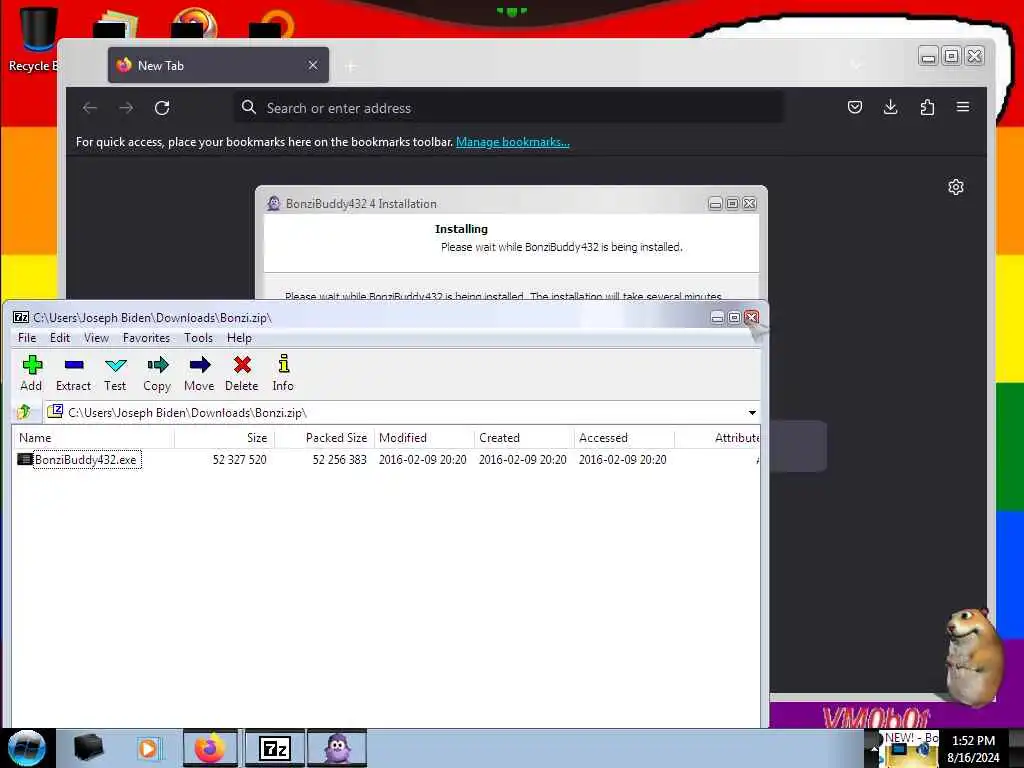Viewport: 1024px width, 768px height.
Task: Click the Copy toolbar icon in 7-Zip
Action: pos(157,373)
